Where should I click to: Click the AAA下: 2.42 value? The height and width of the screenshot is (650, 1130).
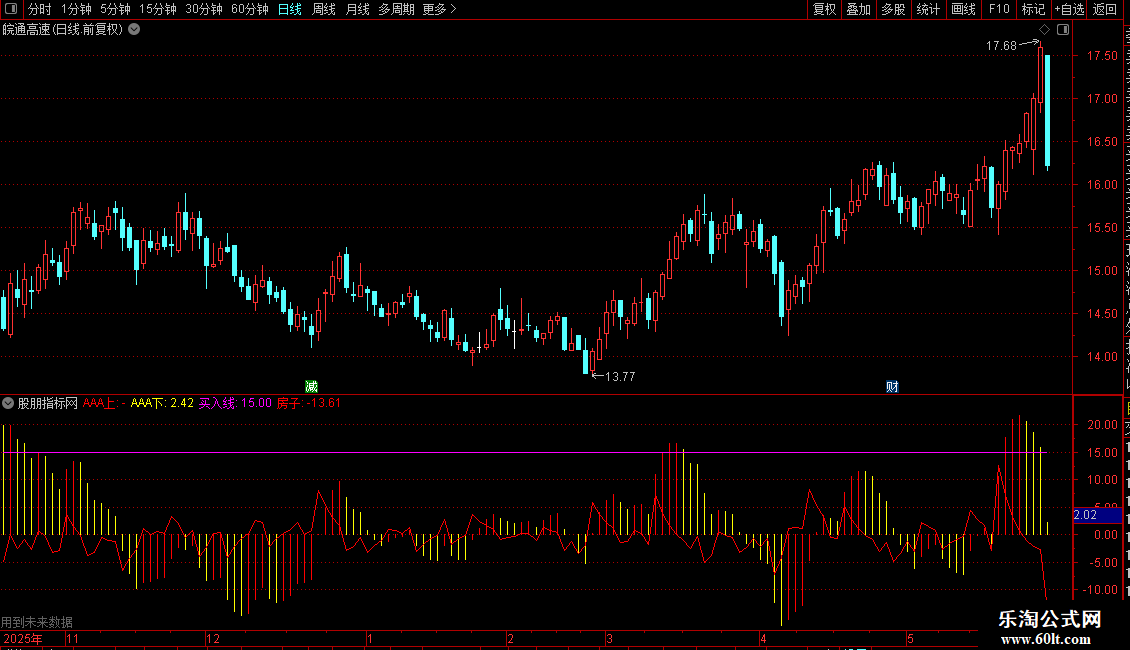[x=162, y=404]
